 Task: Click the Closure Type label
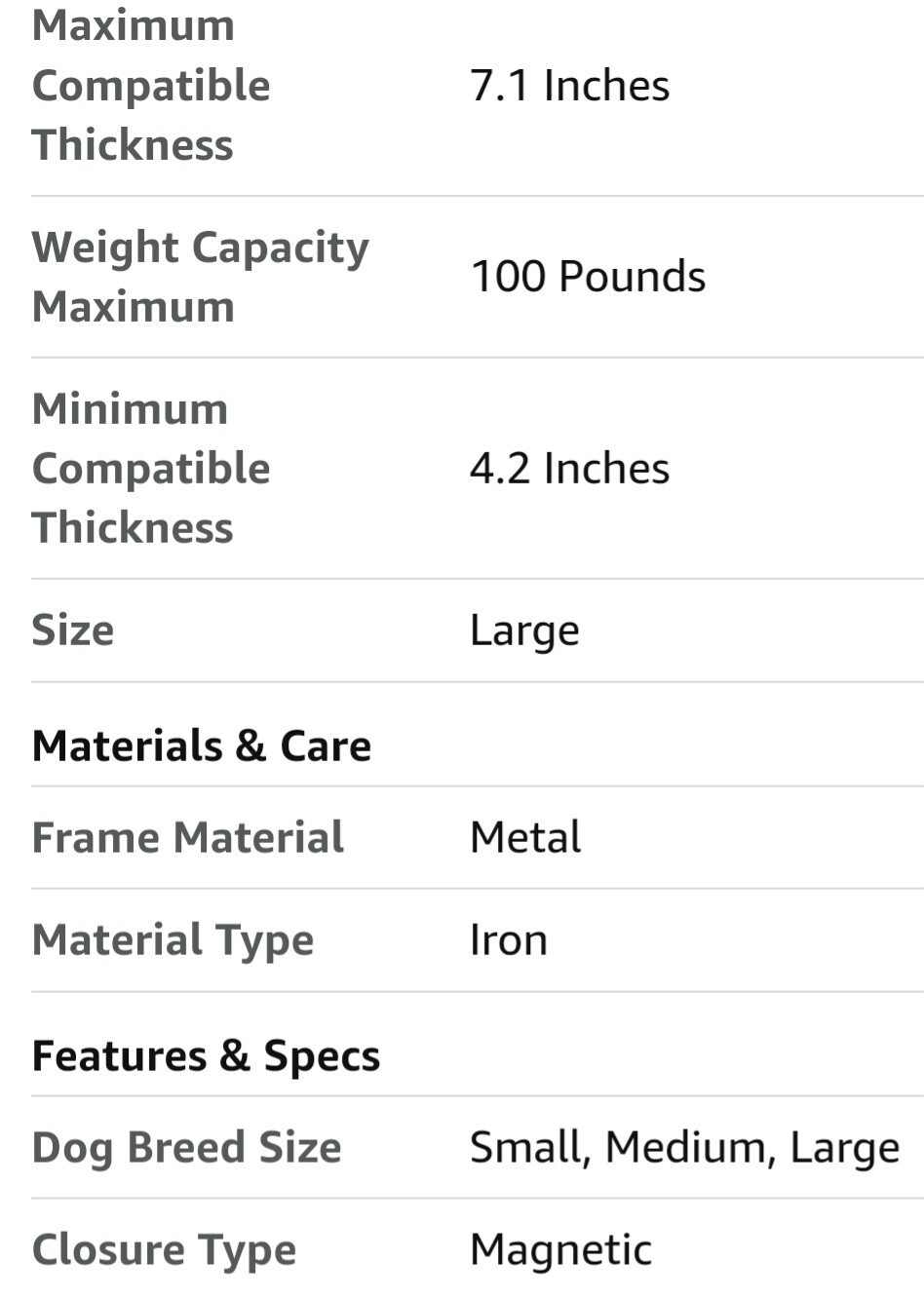[164, 1250]
